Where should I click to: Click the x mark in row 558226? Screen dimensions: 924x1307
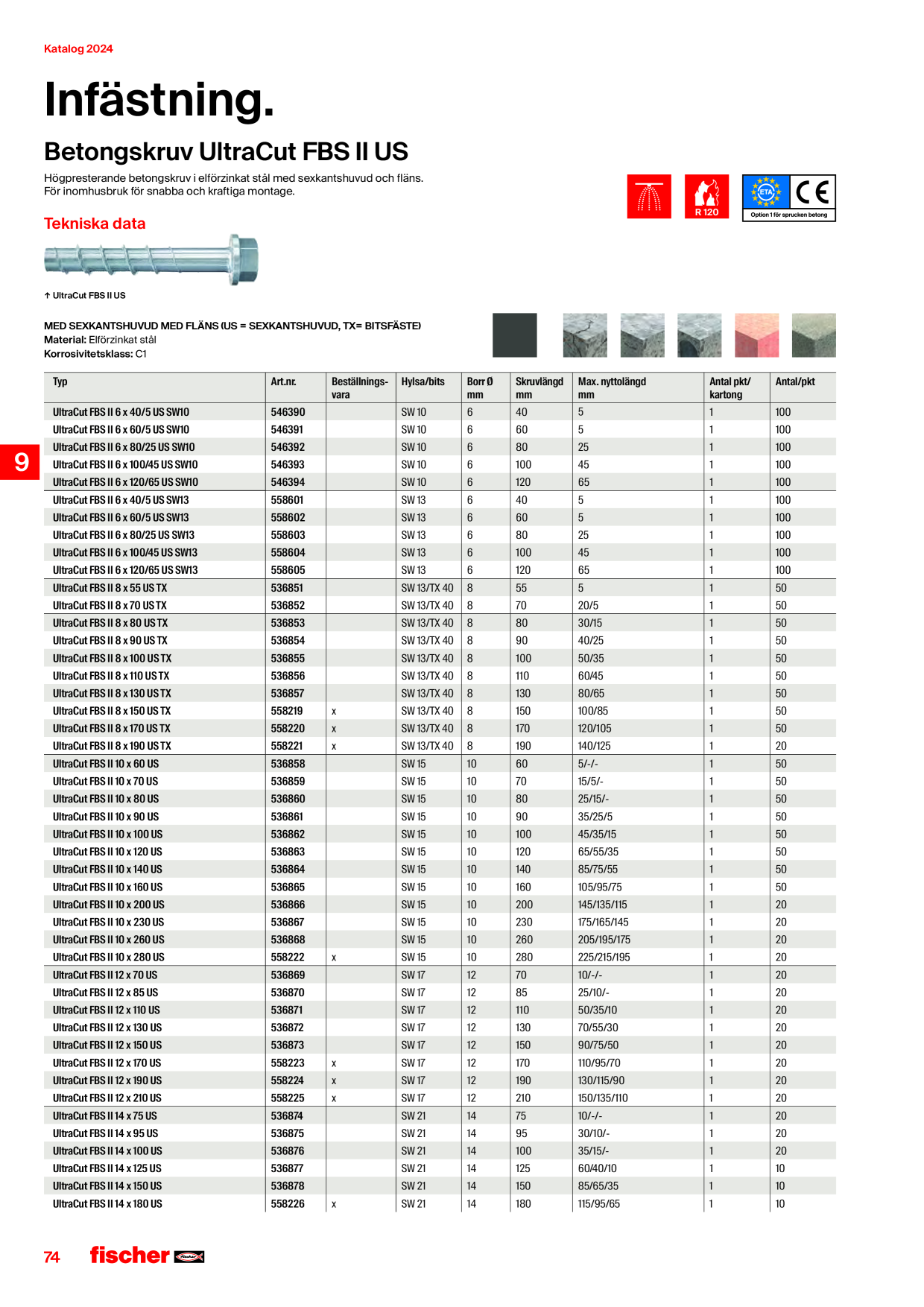point(334,1205)
